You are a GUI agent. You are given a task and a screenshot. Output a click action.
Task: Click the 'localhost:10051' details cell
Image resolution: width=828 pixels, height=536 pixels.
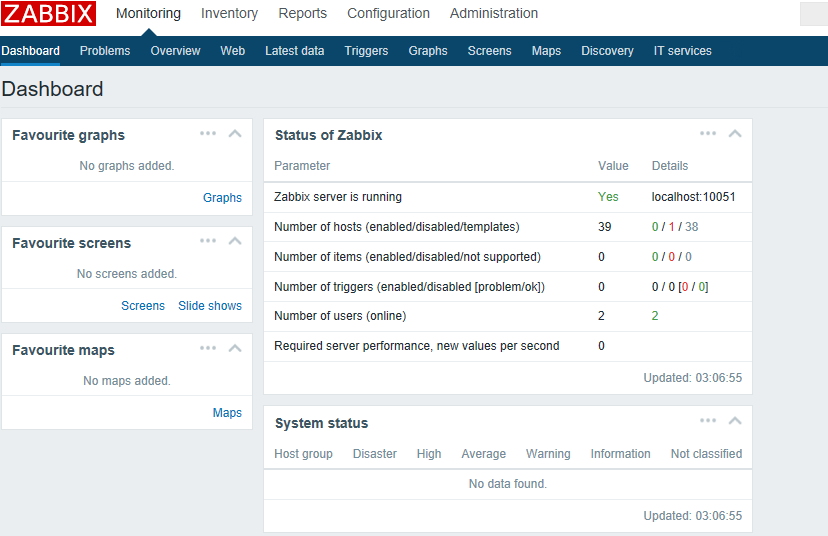tap(693, 197)
